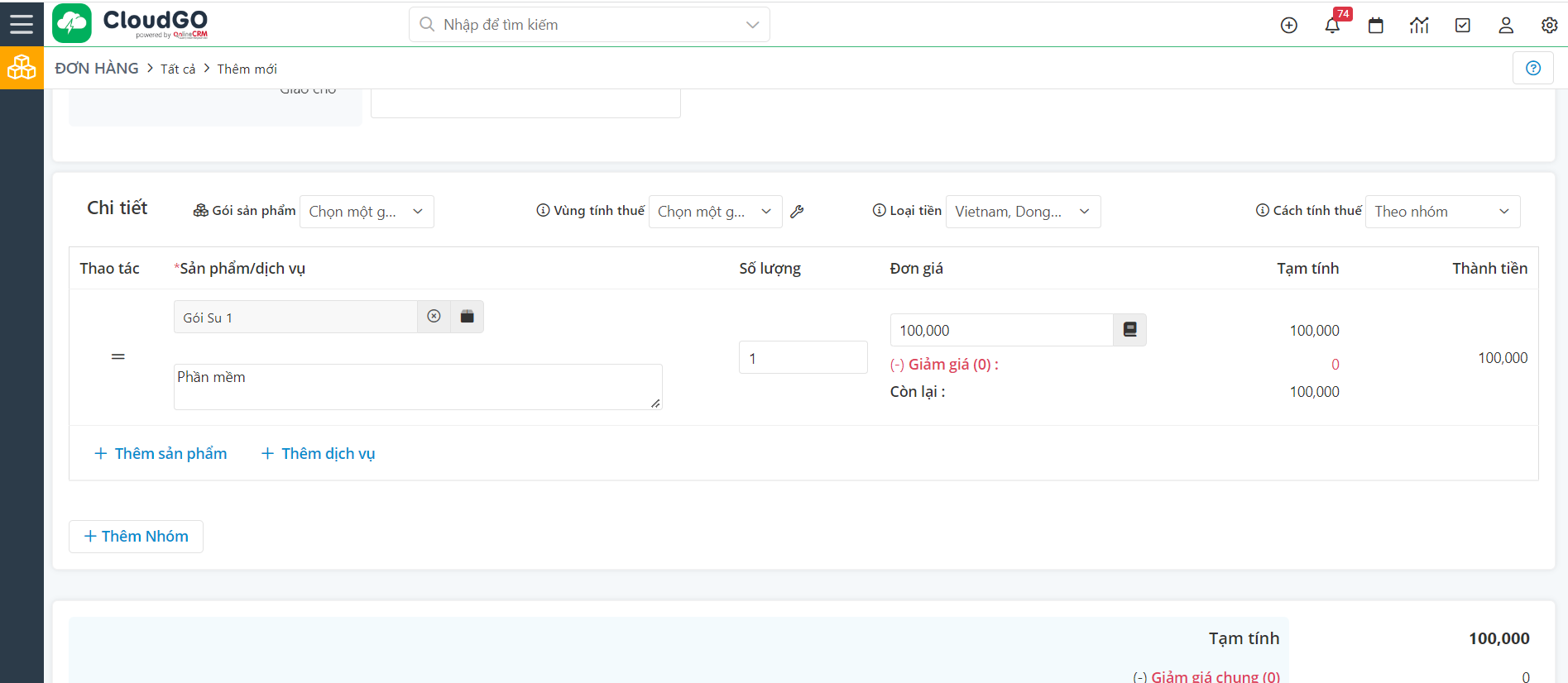Go to the ĐƠN HÀNG breadcrumb
This screenshot has width=1568, height=683.
pyautogui.click(x=97, y=69)
